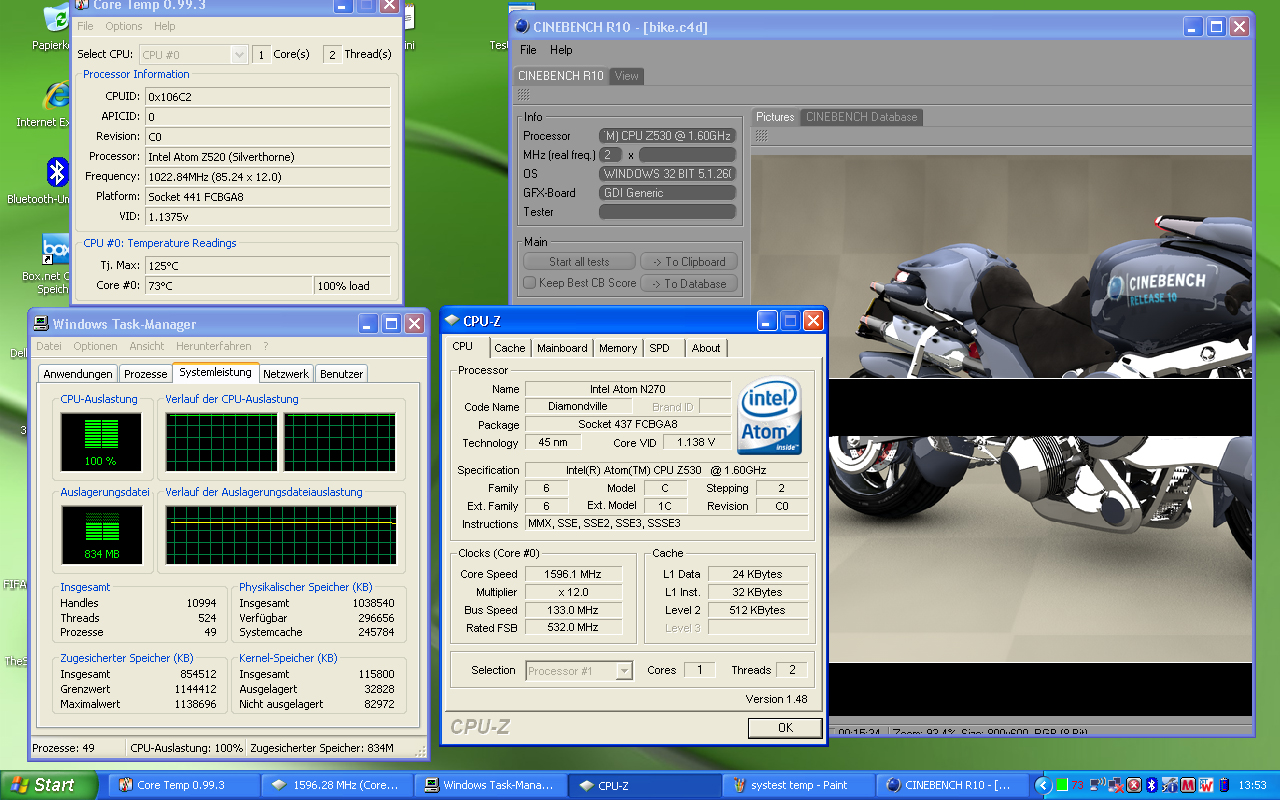This screenshot has height=800, width=1280.
Task: Click the disconnected network tray icon
Action: click(1116, 785)
